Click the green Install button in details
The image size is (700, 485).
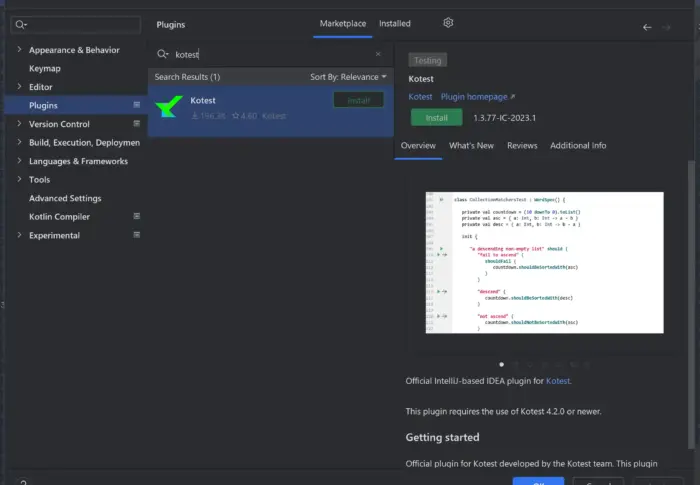coord(436,118)
